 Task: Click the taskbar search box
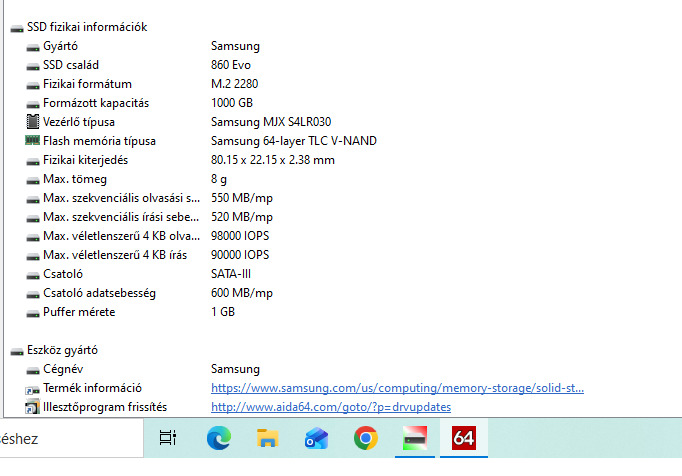tap(71, 438)
